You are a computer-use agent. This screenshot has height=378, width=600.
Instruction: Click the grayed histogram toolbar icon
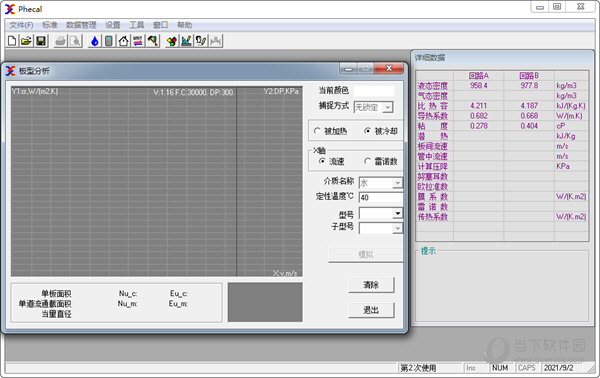215,41
